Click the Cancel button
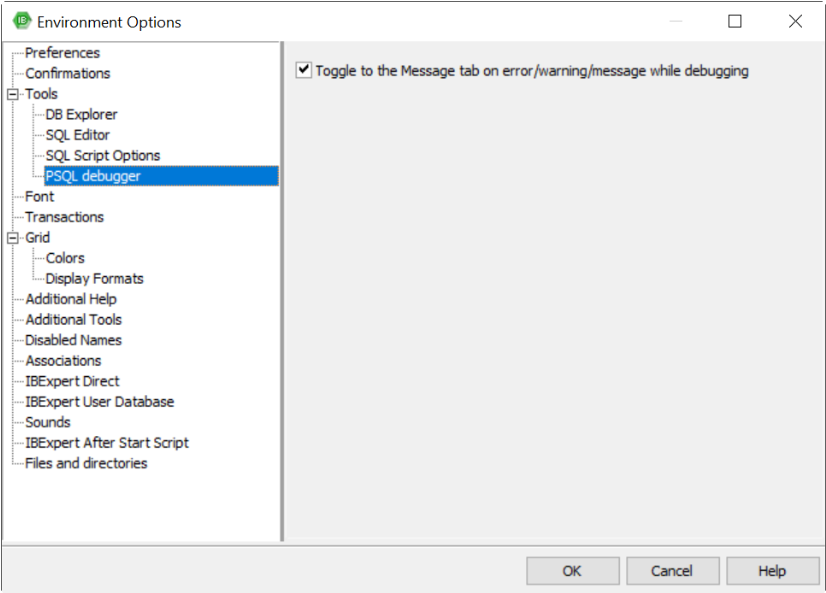The height and width of the screenshot is (593, 826). click(x=671, y=571)
